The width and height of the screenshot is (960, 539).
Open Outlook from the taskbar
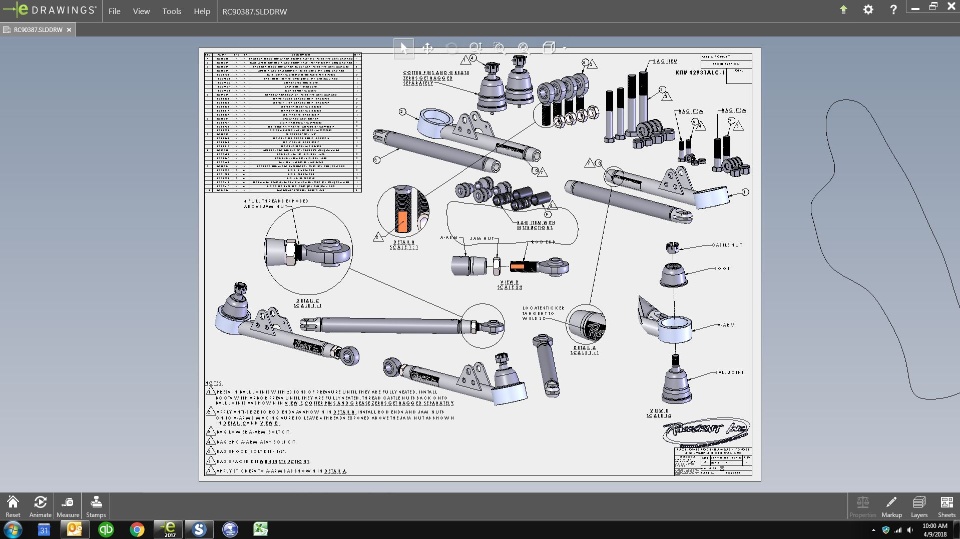pyautogui.click(x=74, y=529)
